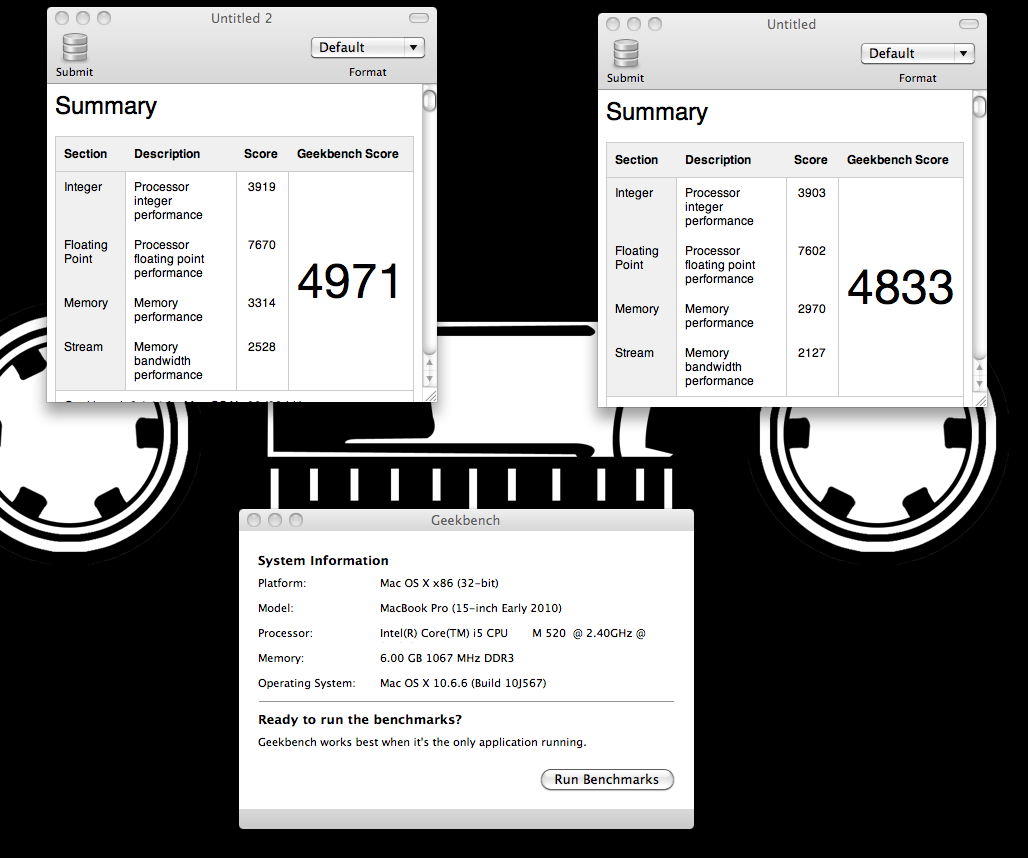1028x858 pixels.
Task: Click resize grip of Untitled 2 window
Action: [430, 395]
